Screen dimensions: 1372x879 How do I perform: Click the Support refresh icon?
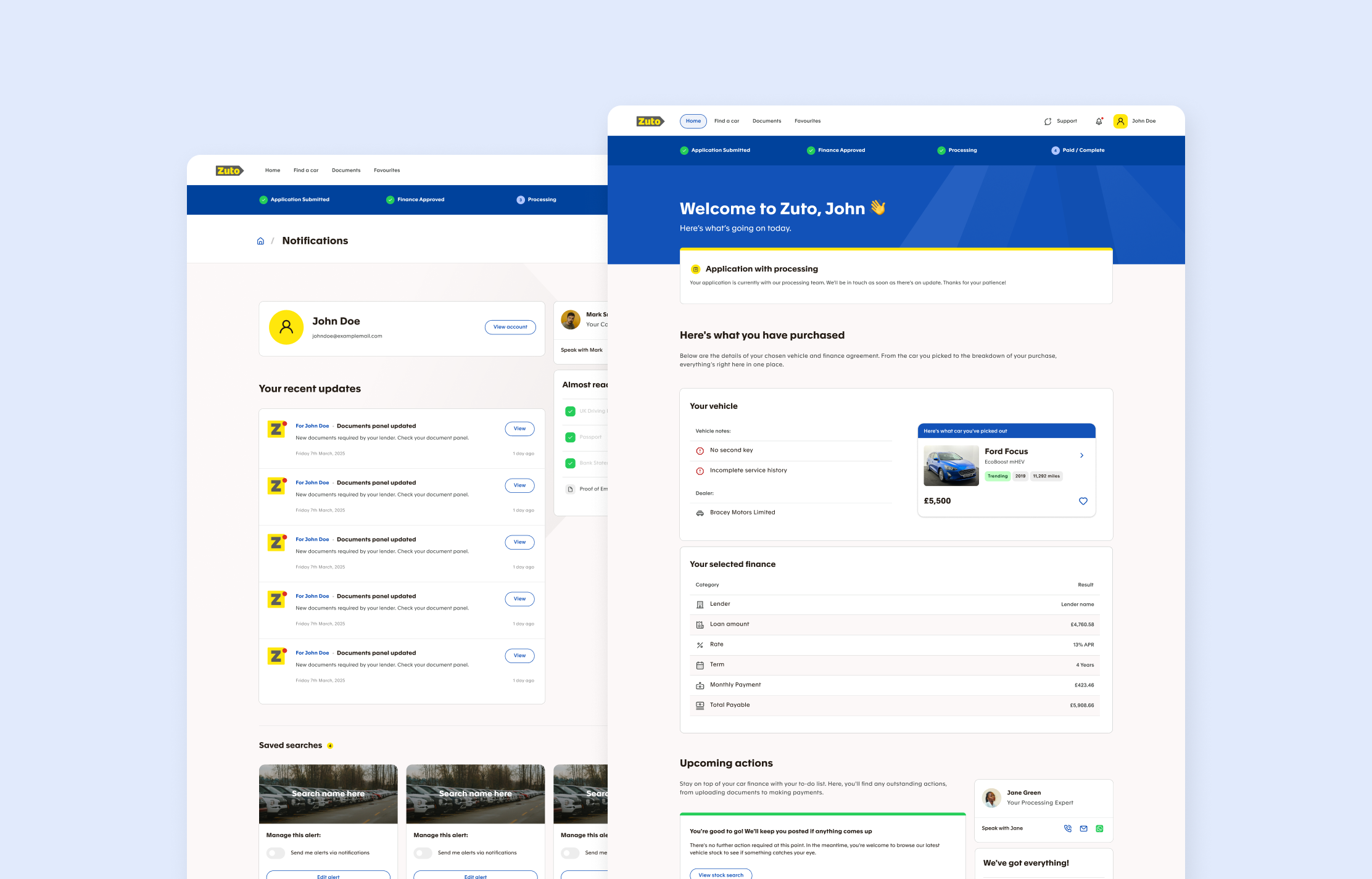click(x=1048, y=122)
